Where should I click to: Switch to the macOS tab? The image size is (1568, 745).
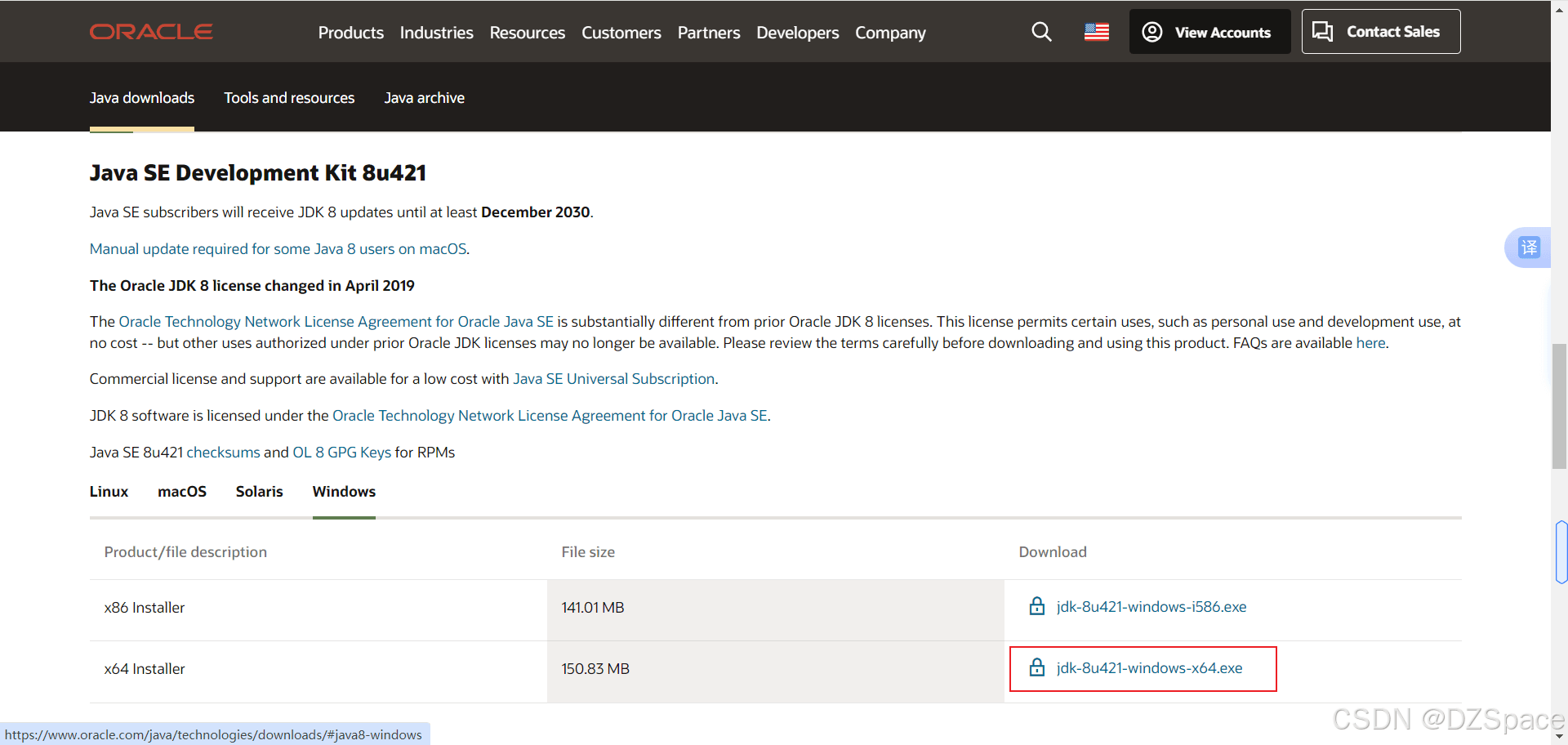coord(181,492)
